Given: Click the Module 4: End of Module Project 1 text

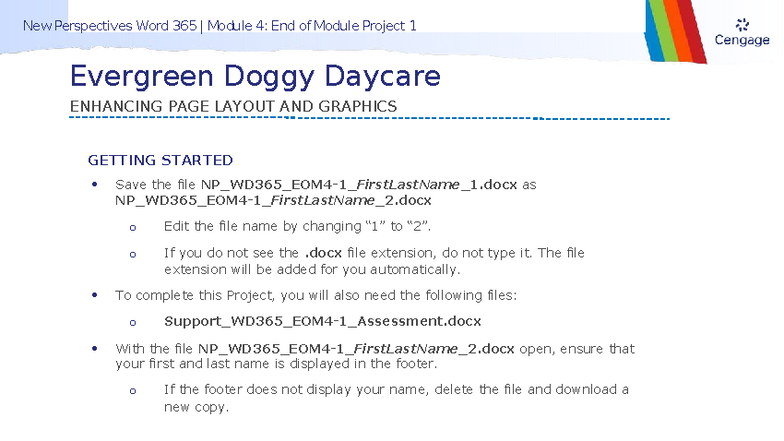Looking at the screenshot, I should [x=312, y=26].
